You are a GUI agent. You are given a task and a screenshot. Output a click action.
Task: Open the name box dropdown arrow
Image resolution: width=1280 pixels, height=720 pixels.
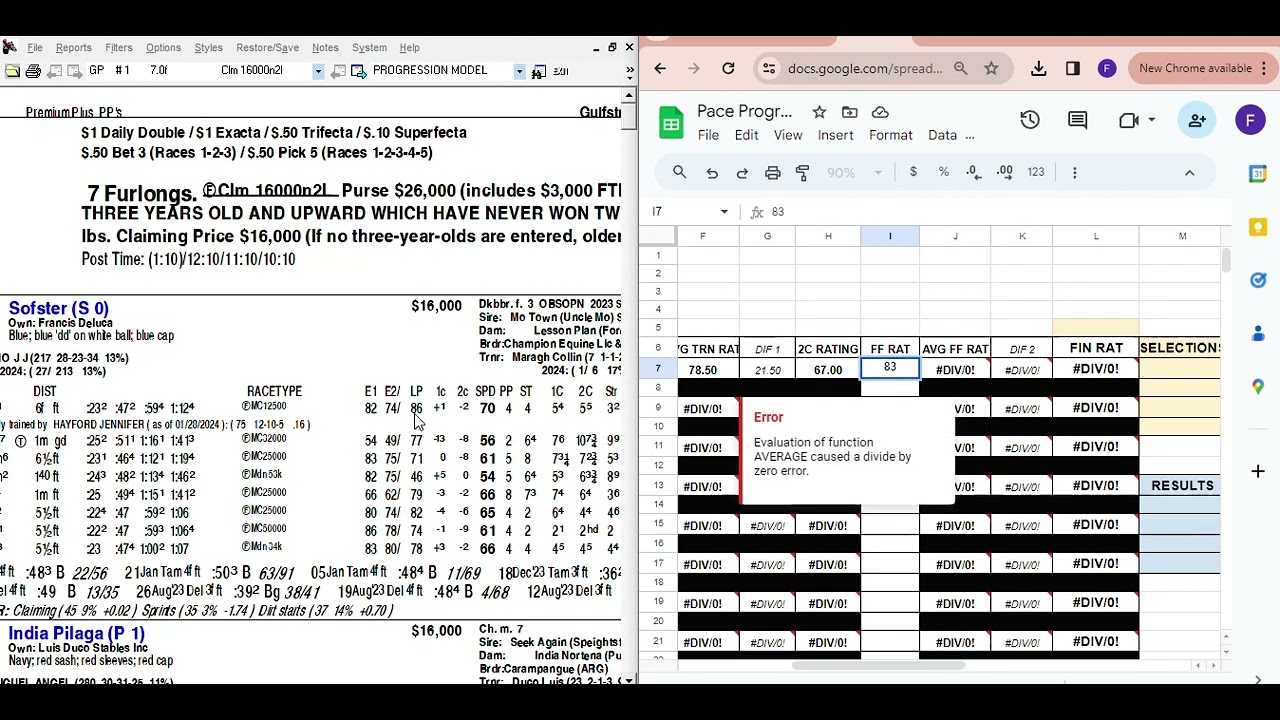[724, 212]
